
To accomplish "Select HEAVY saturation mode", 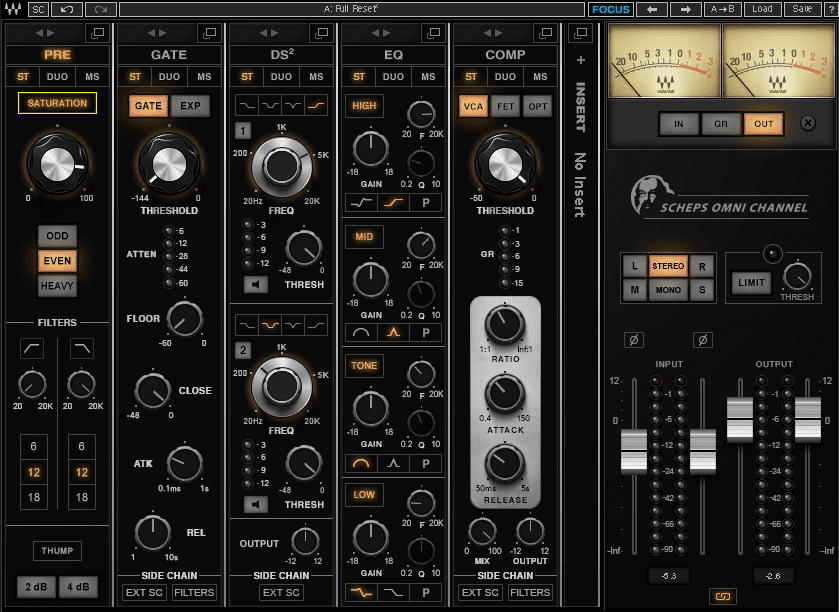I will coord(57,286).
